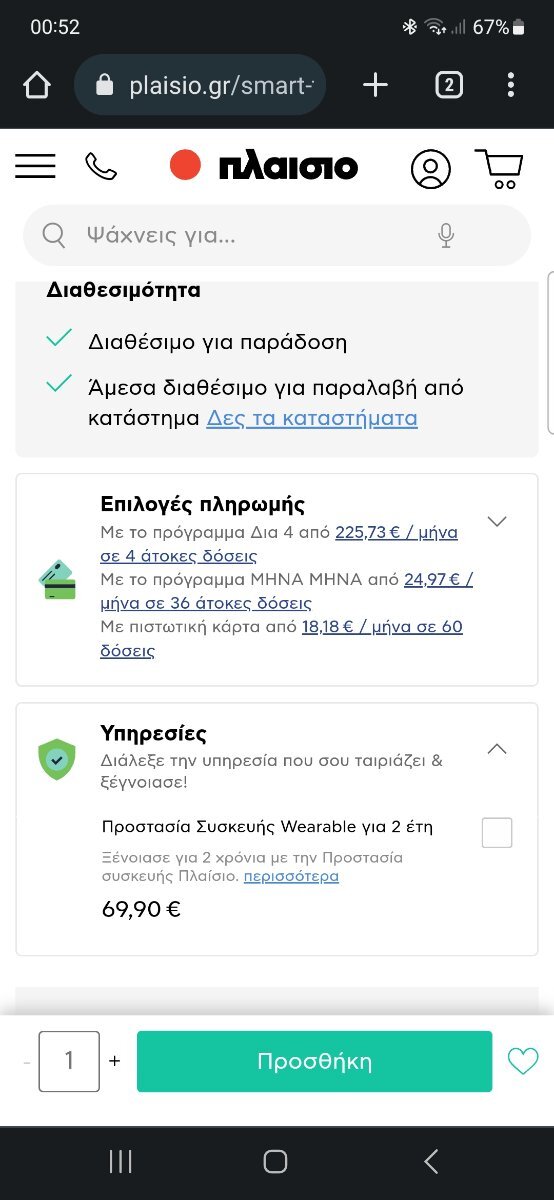Open the Δες τα καταστήματα link
Viewport: 554px width, 1200px height.
point(312,418)
